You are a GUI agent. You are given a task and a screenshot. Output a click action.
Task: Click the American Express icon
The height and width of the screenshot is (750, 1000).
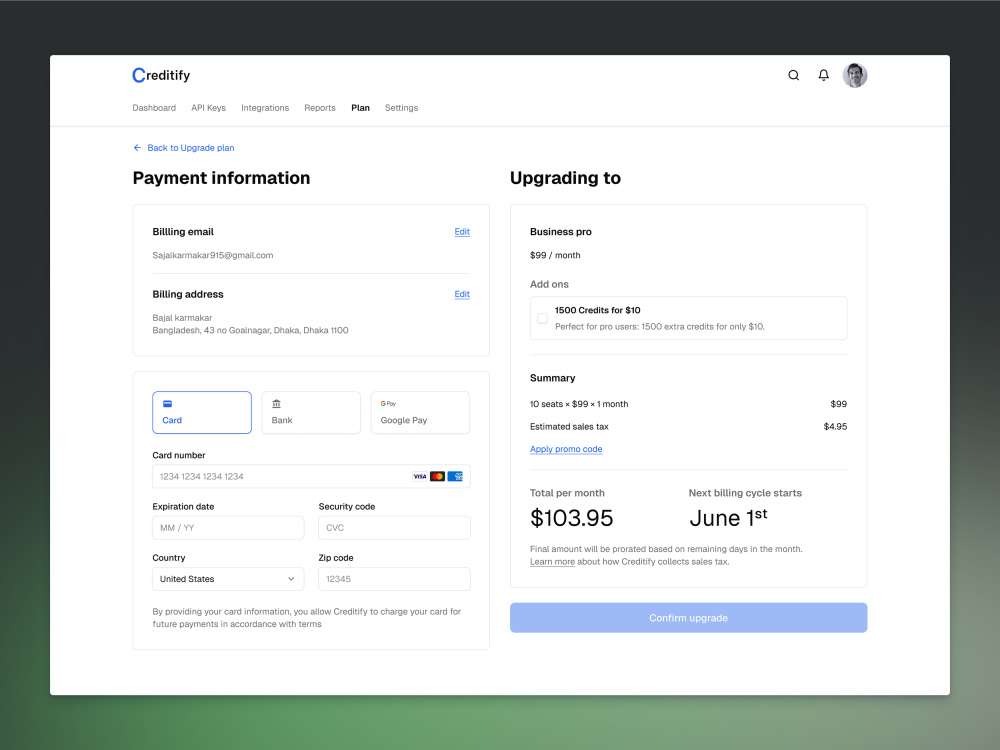coord(455,476)
